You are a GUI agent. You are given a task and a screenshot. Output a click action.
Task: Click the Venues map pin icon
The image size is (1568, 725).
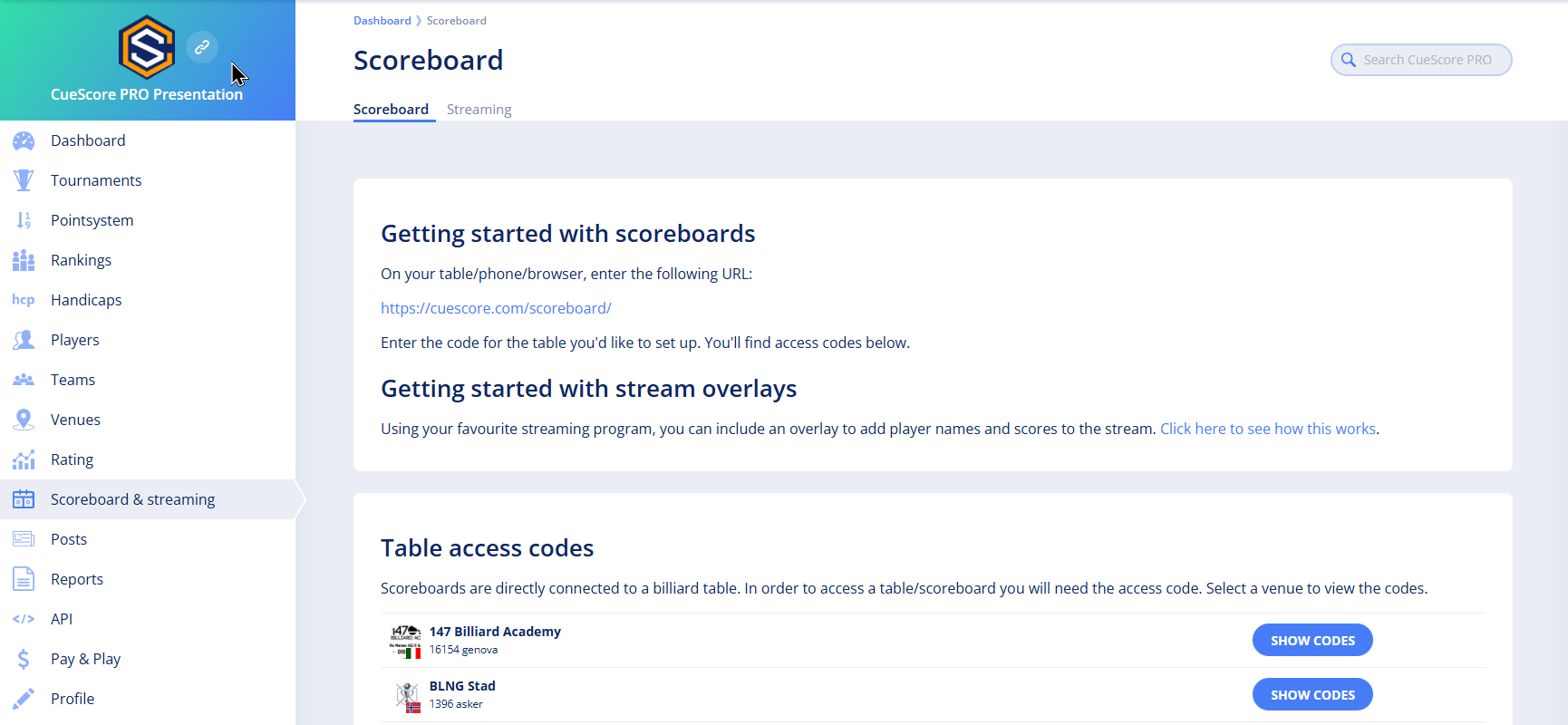coord(24,420)
